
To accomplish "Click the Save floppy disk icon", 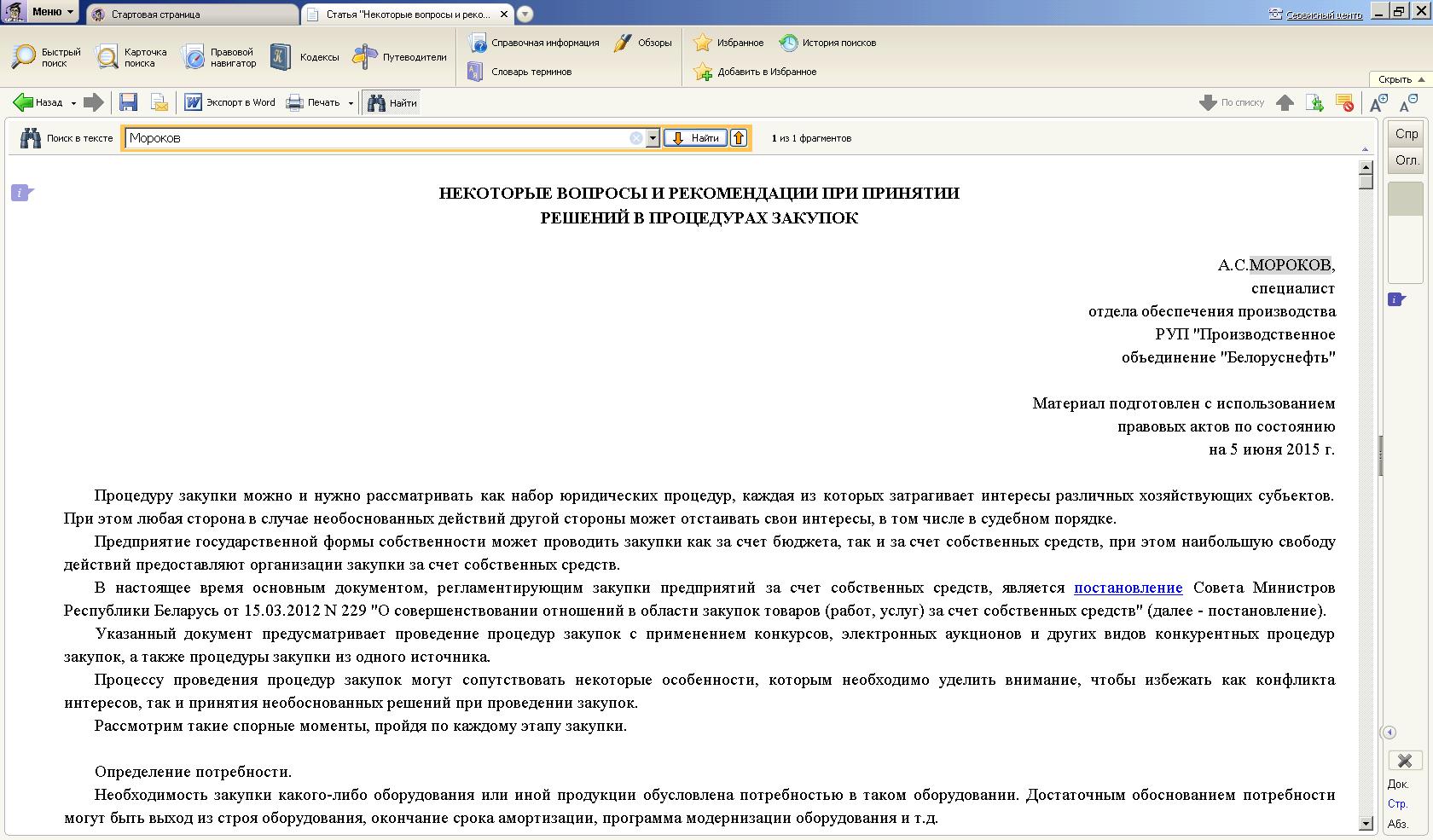I will click(x=128, y=103).
